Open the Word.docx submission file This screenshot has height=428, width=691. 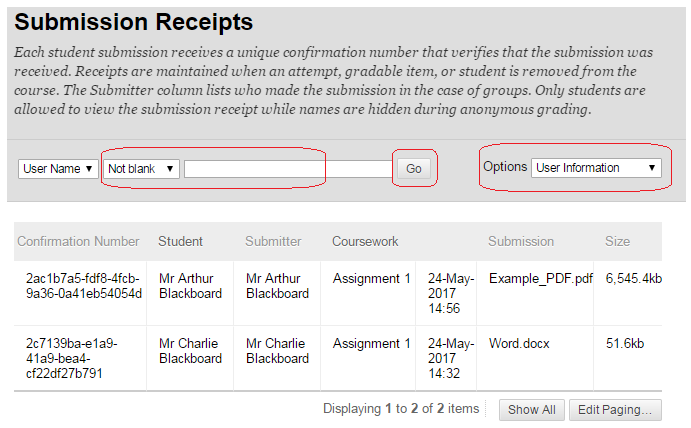tap(518, 343)
